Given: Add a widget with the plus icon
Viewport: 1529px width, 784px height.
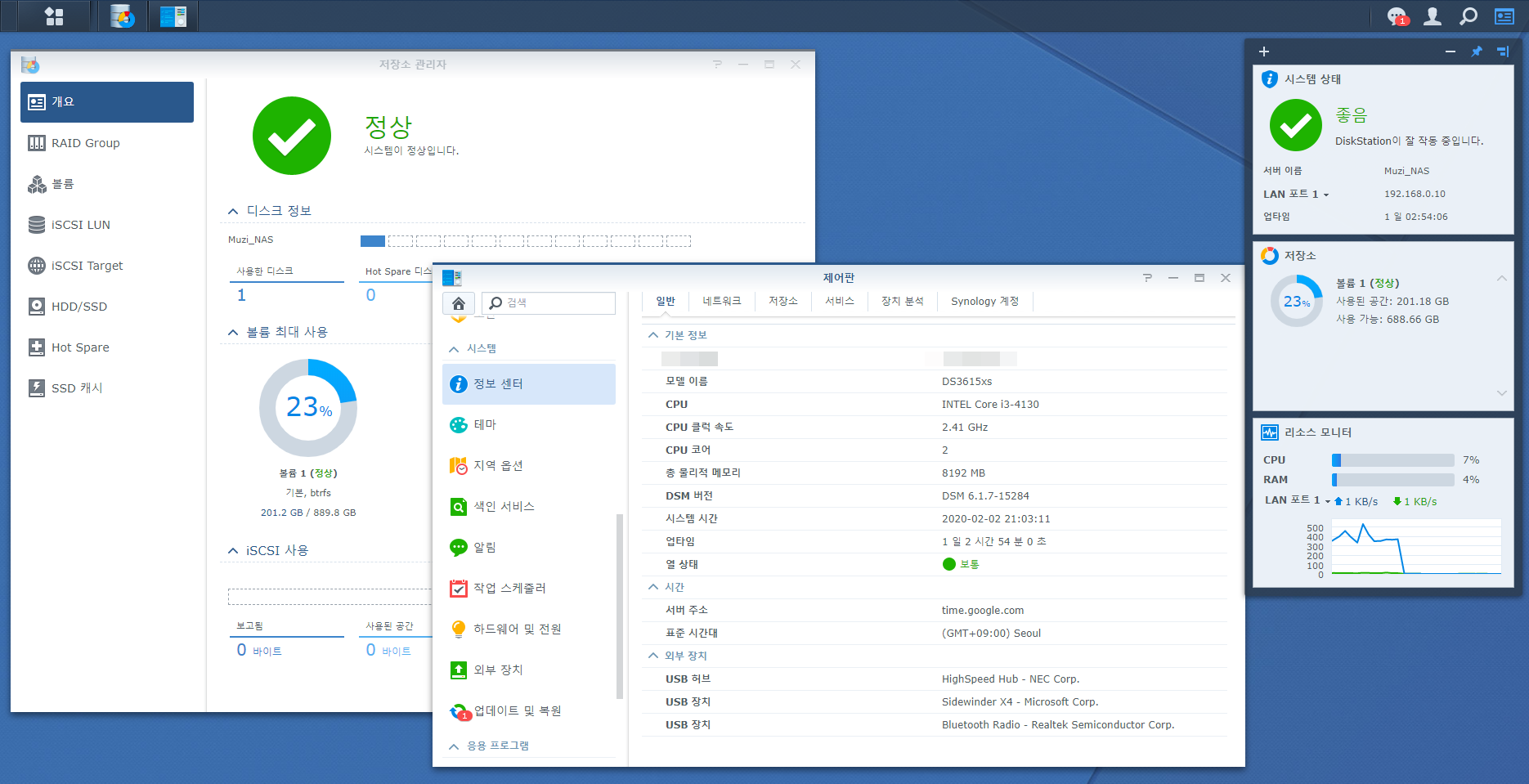Looking at the screenshot, I should pyautogui.click(x=1264, y=52).
